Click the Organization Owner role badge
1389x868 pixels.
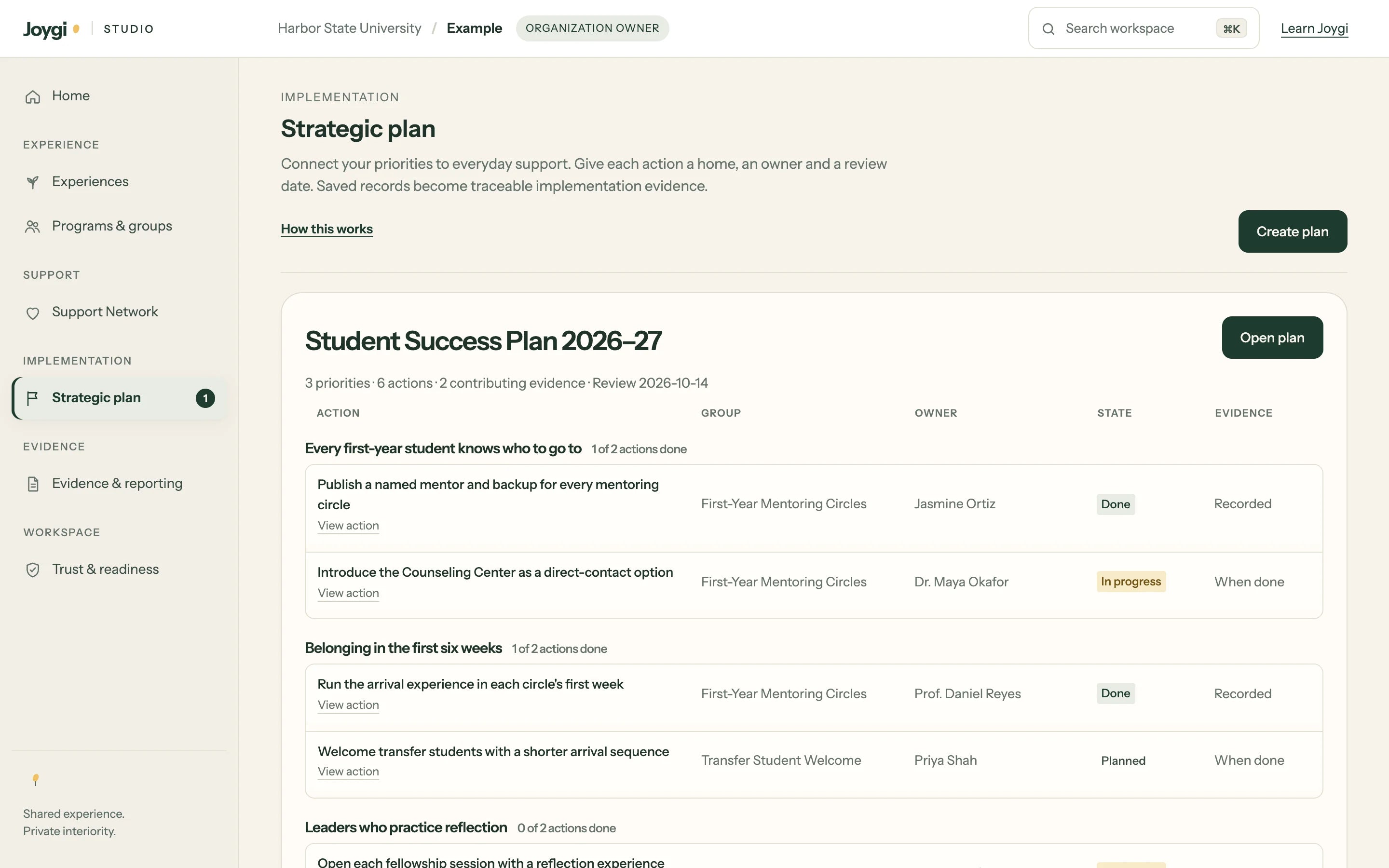click(x=592, y=28)
